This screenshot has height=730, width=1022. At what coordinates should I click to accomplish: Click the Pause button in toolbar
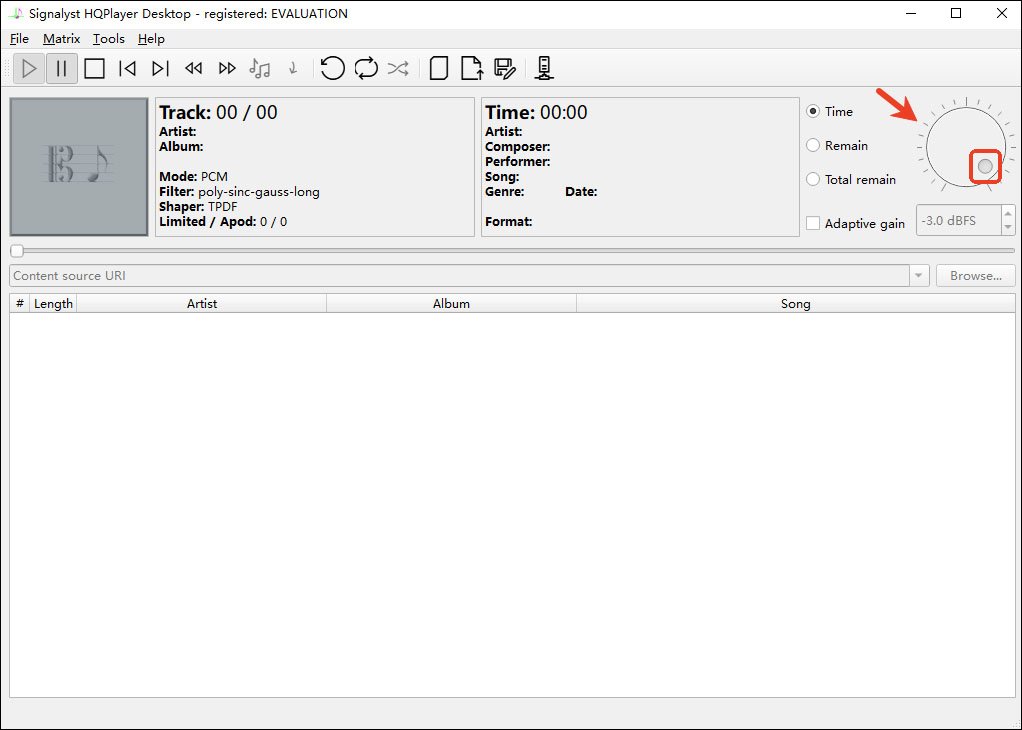click(x=62, y=68)
